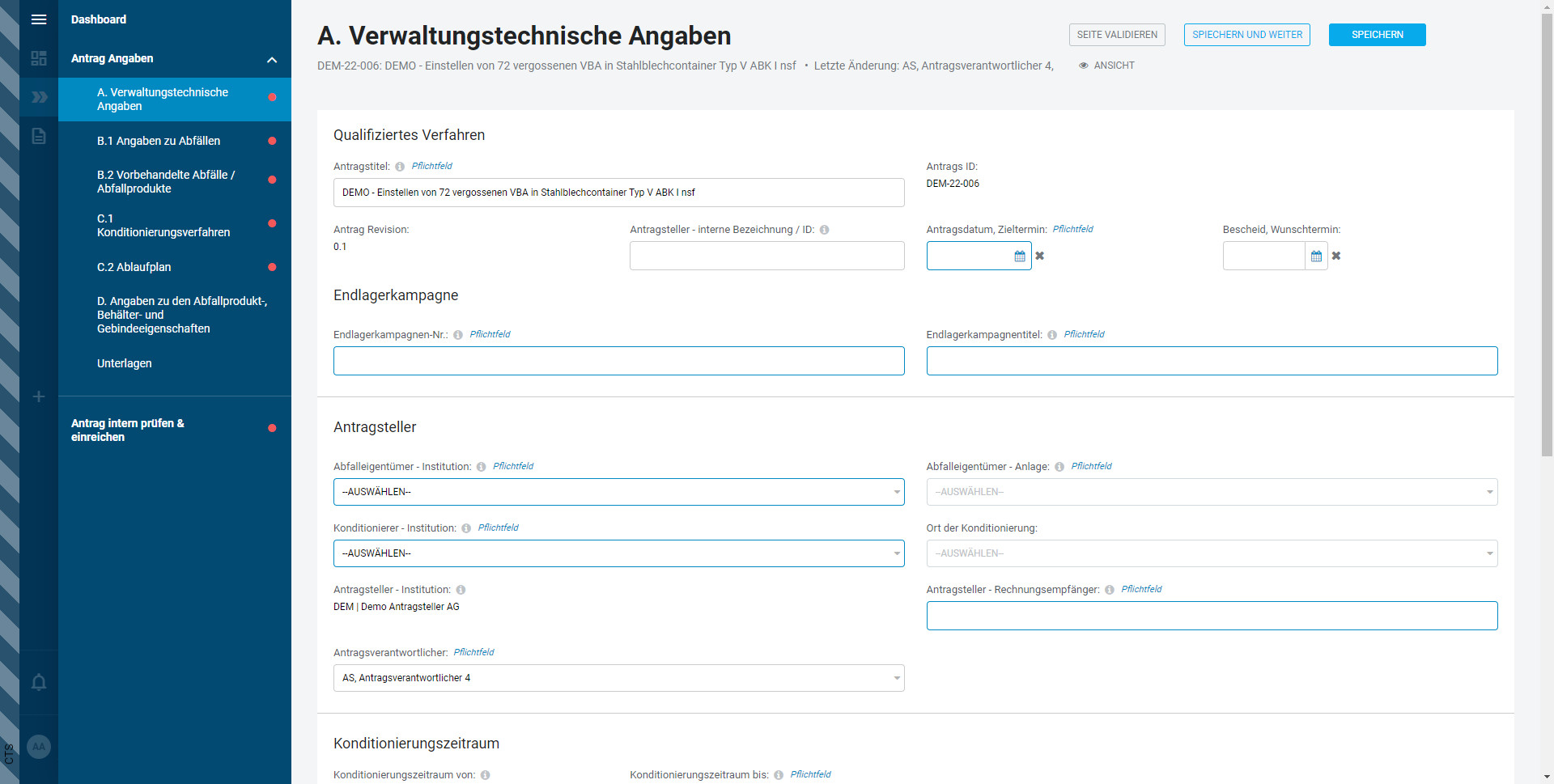Open the Dashboard menu item
This screenshot has width=1554, height=784.
(99, 19)
